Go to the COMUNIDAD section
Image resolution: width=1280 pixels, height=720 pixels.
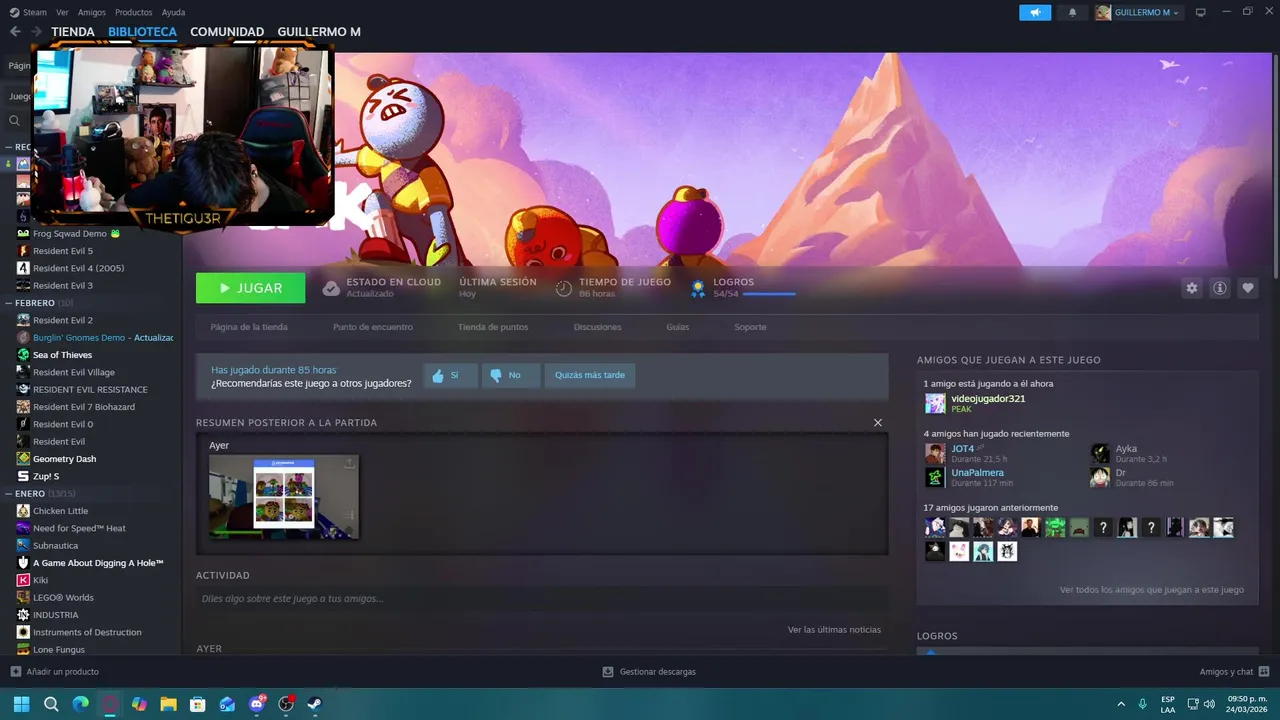[x=227, y=32]
